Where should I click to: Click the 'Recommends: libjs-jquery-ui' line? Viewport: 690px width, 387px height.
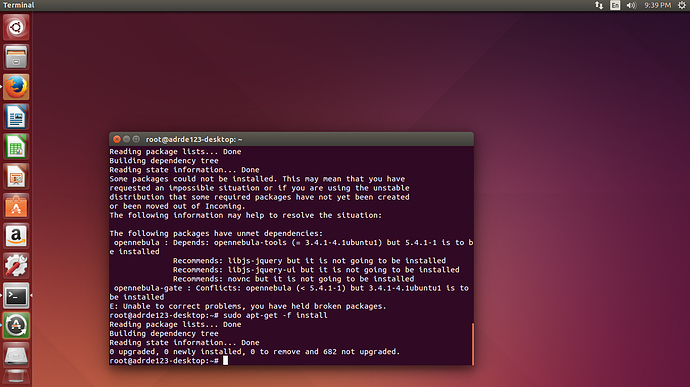pos(316,270)
